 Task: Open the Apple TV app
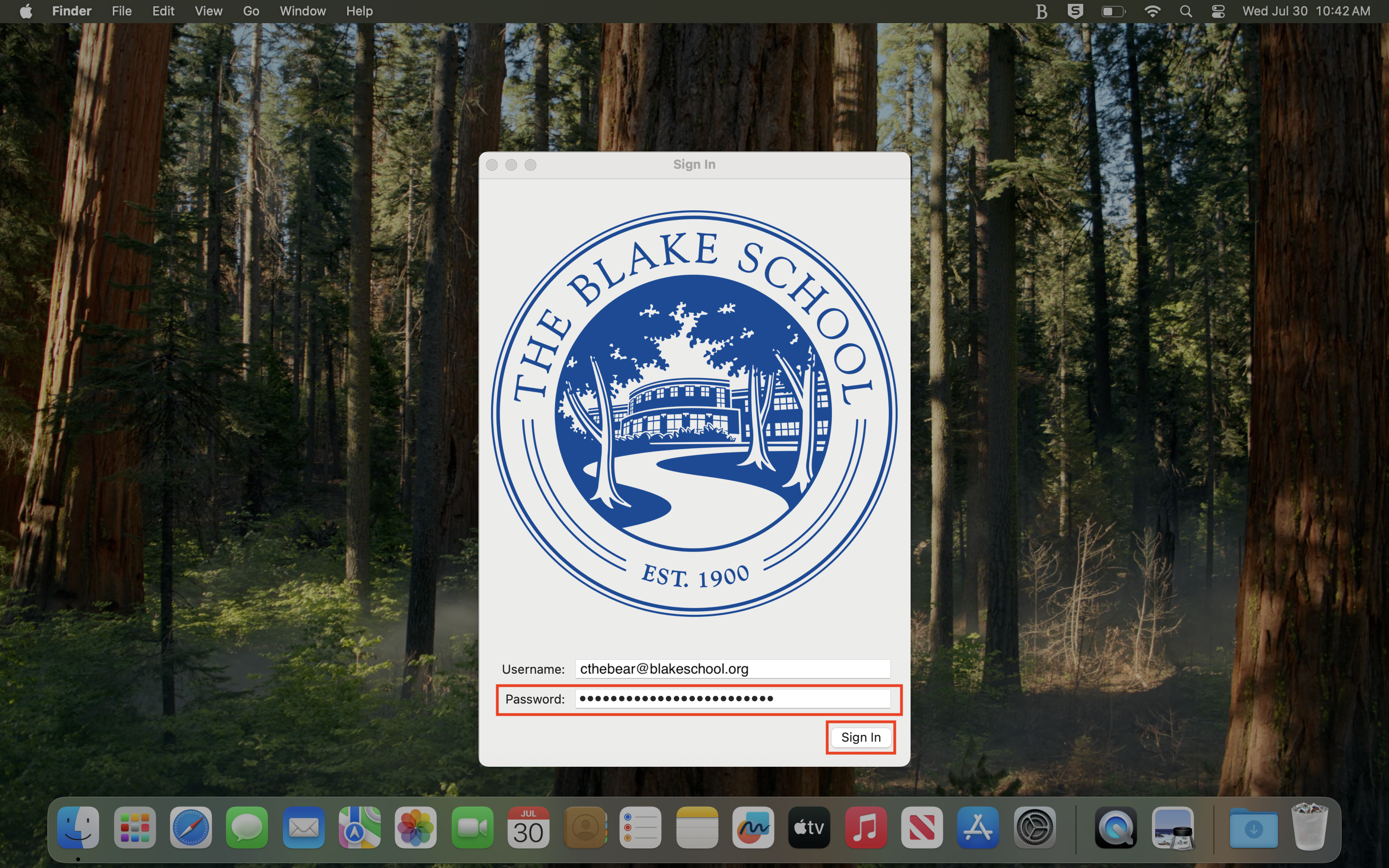click(809, 827)
